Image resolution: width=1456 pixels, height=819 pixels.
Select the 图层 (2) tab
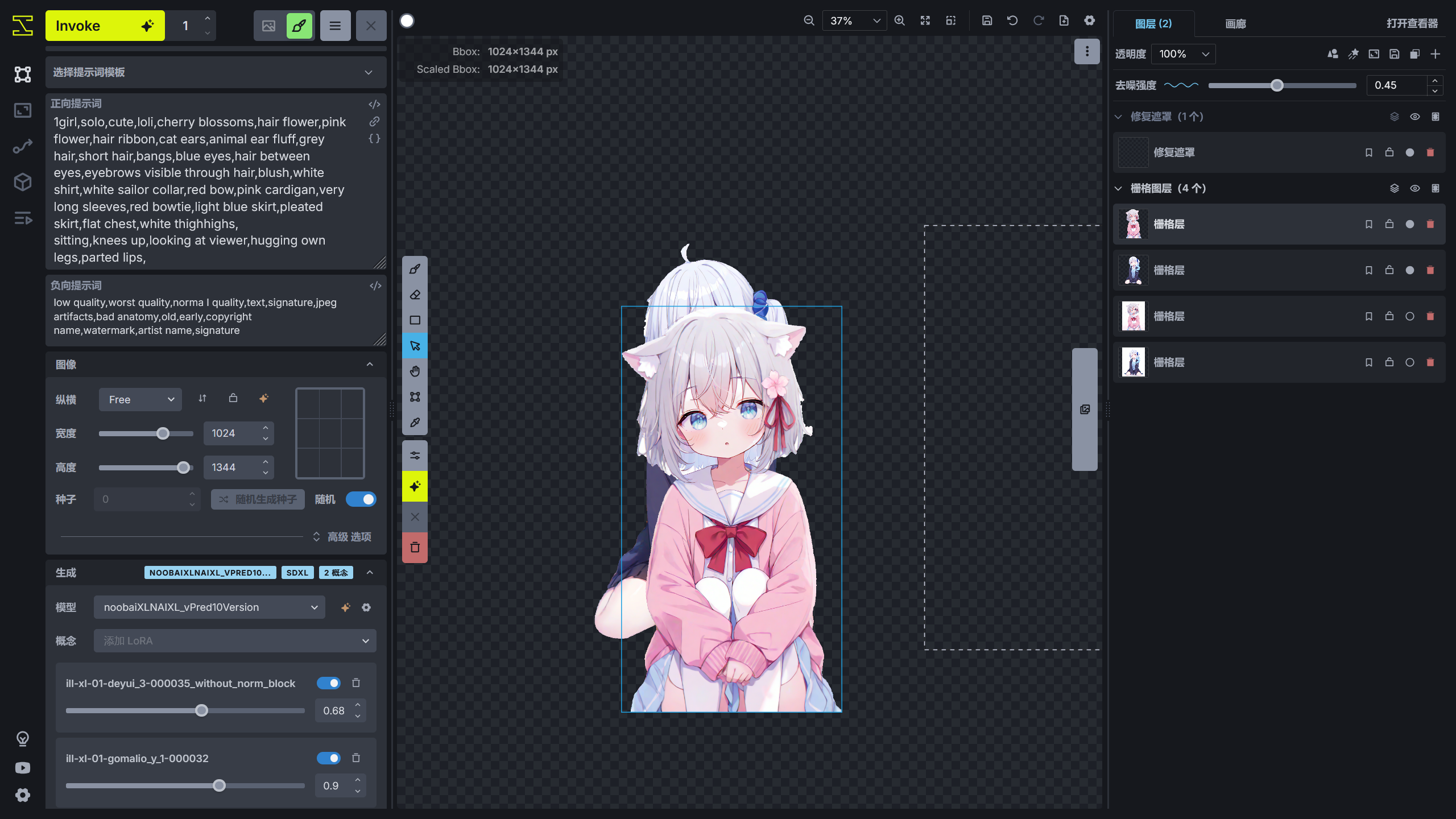pos(1153,24)
